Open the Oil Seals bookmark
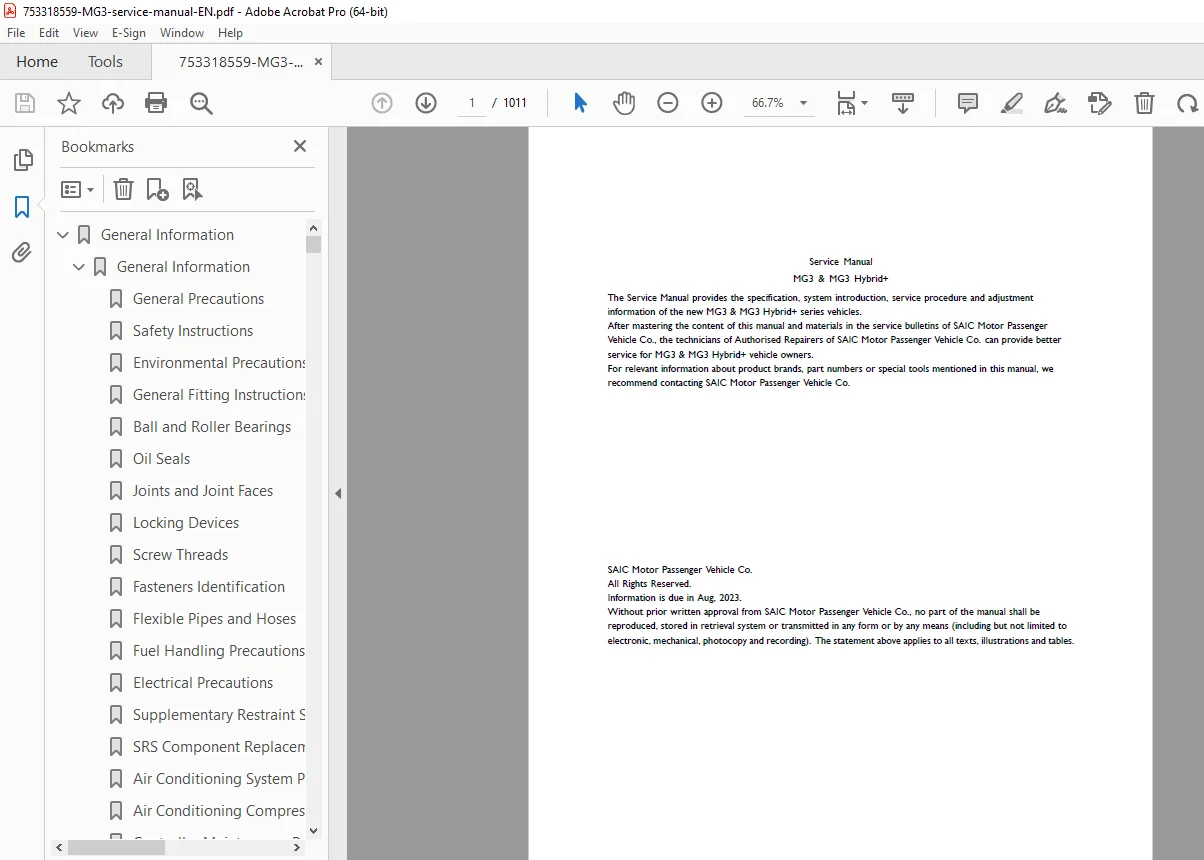1204x860 pixels. (x=161, y=459)
